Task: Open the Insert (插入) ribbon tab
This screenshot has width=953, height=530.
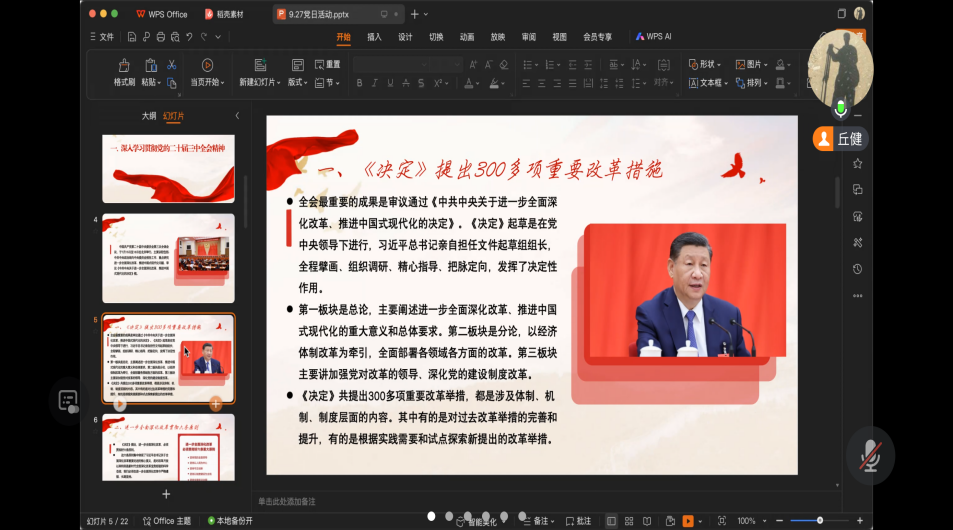Action: click(374, 37)
